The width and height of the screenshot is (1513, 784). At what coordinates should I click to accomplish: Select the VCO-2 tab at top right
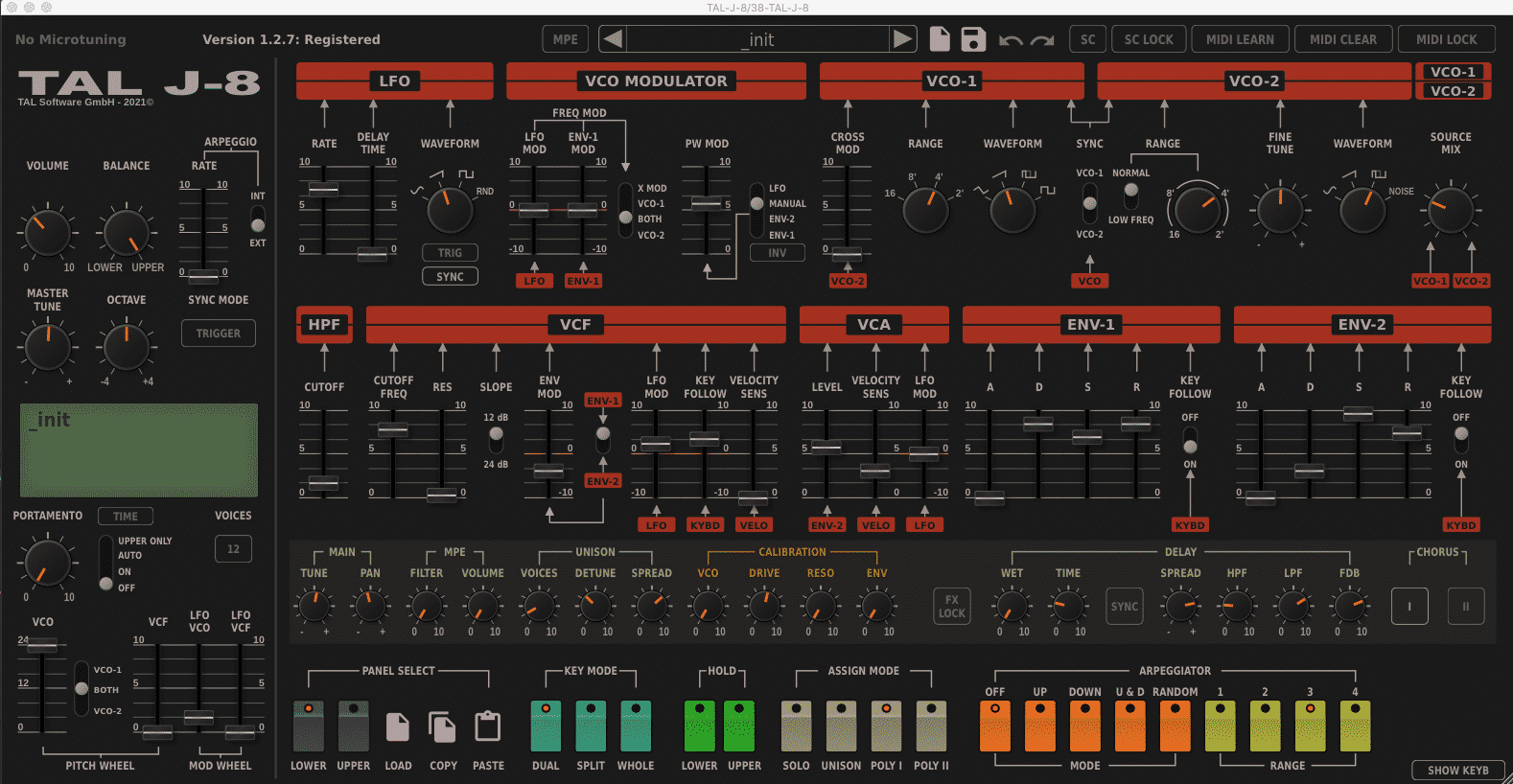[x=1453, y=91]
